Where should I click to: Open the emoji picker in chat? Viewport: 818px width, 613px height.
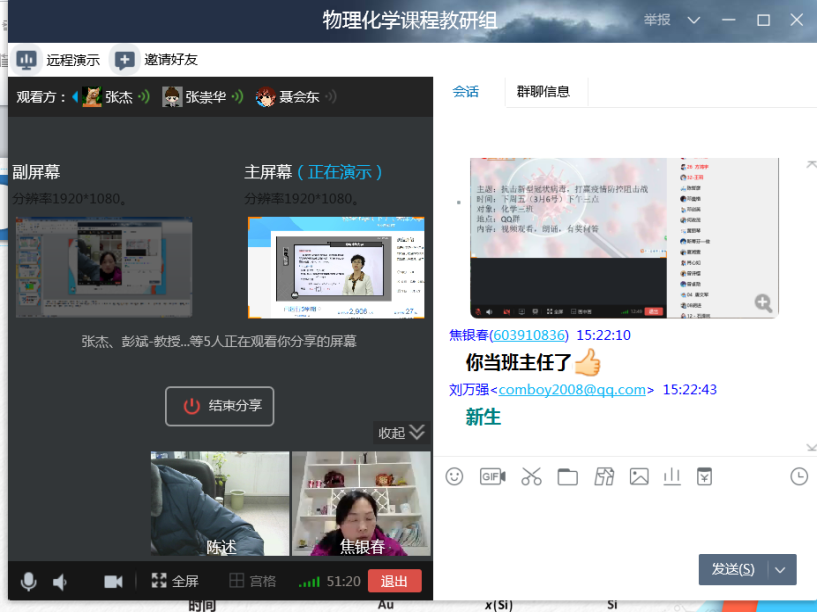[455, 477]
